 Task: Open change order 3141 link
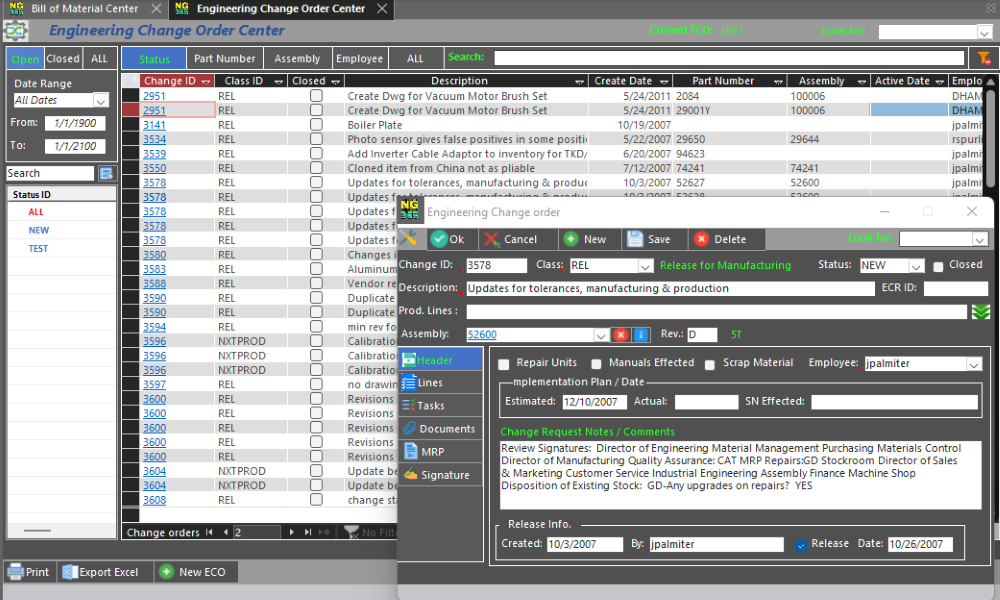154,125
